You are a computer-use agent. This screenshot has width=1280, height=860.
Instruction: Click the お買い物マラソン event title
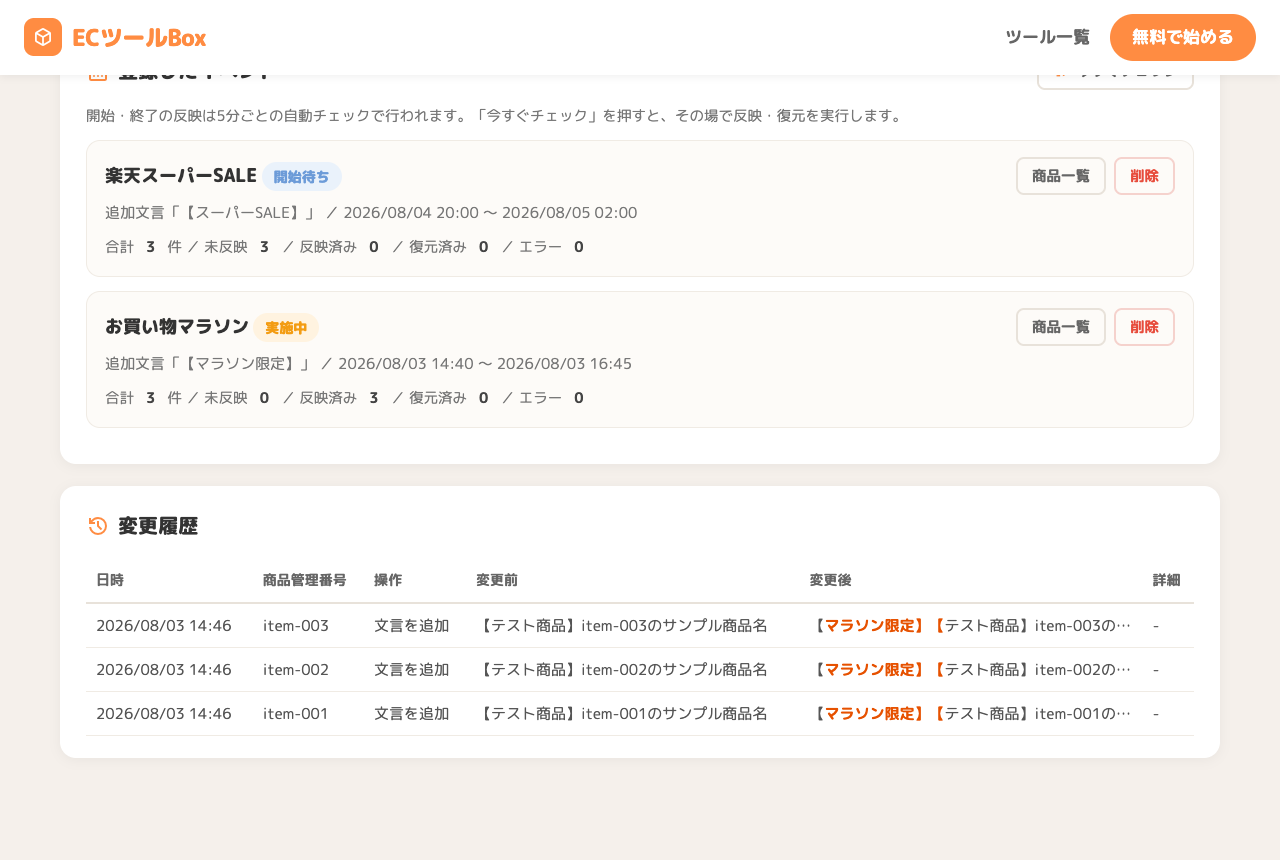point(177,326)
